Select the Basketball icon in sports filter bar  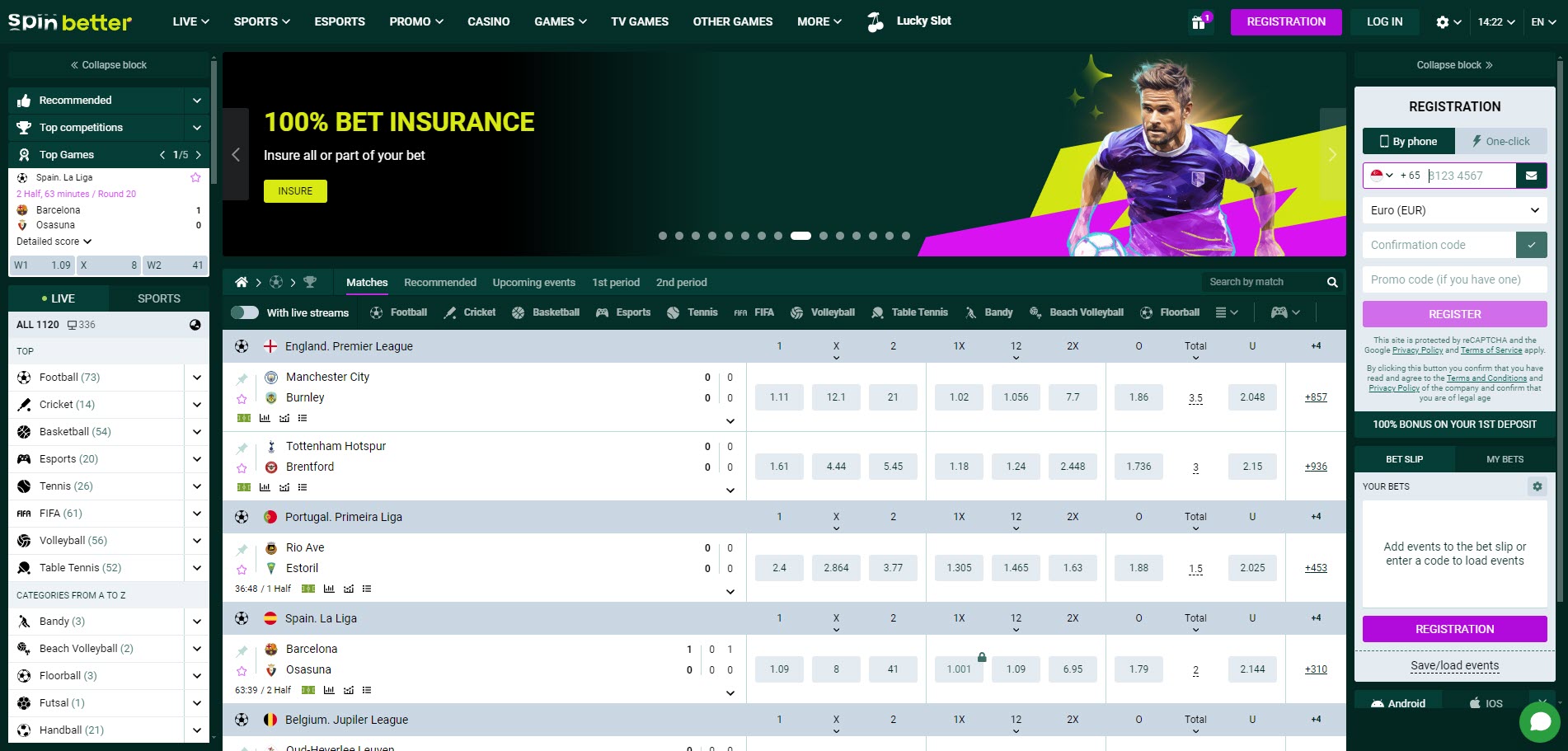click(x=519, y=312)
